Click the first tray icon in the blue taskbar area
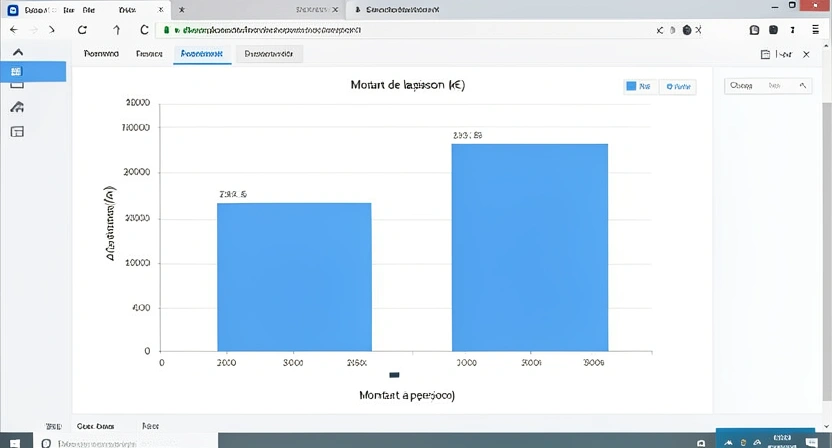Screen dimensions: 832x448 729,442
